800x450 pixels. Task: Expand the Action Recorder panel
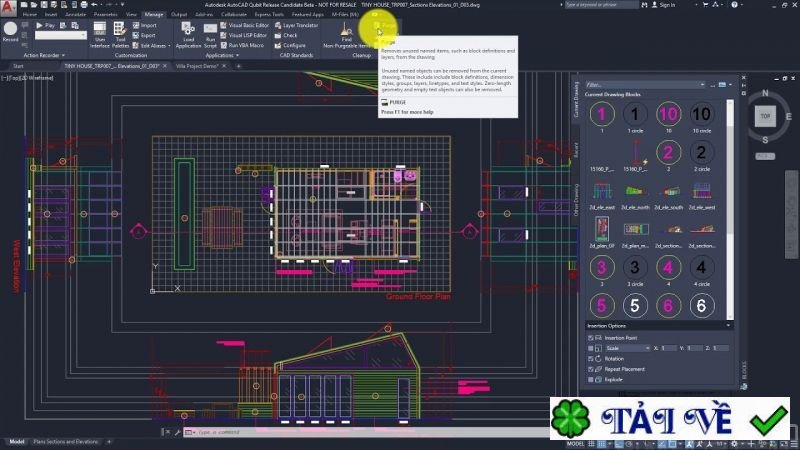tap(44, 55)
